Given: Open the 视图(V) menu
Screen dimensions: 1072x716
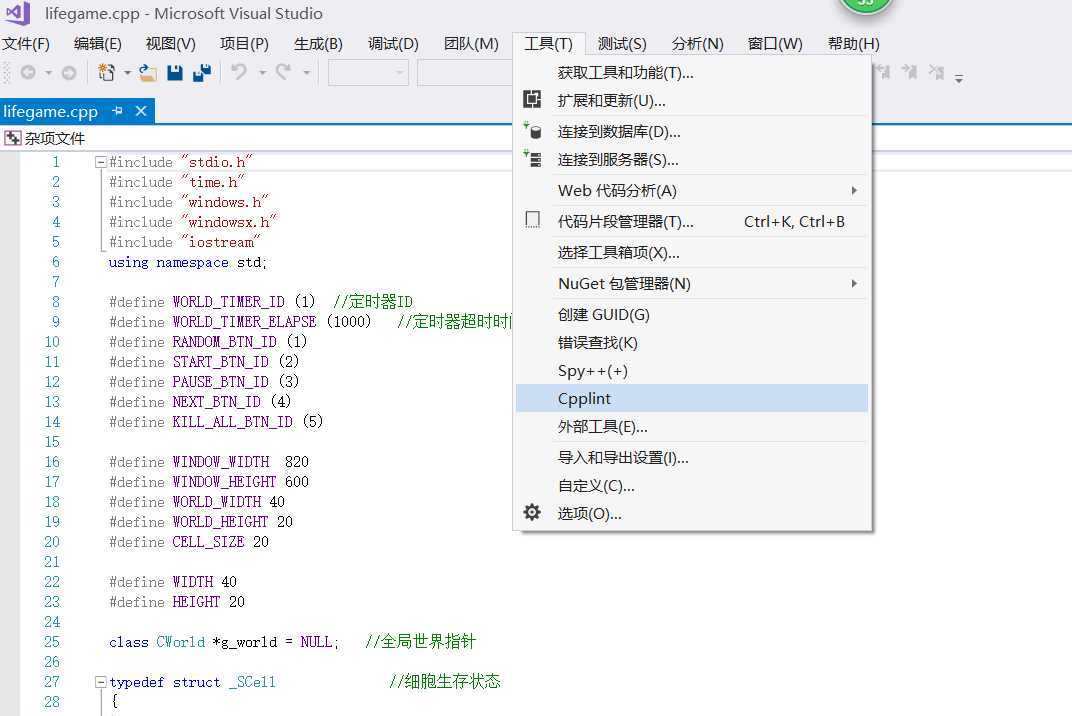Looking at the screenshot, I should click(171, 44).
